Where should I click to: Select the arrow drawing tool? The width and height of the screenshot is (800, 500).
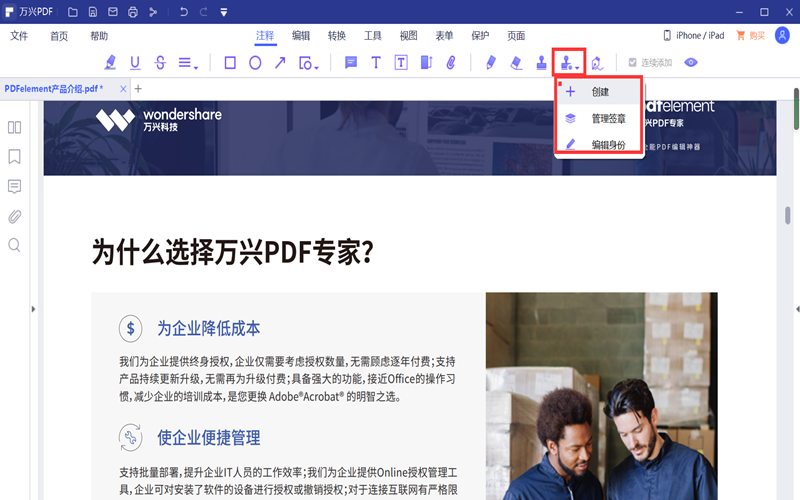(x=281, y=62)
